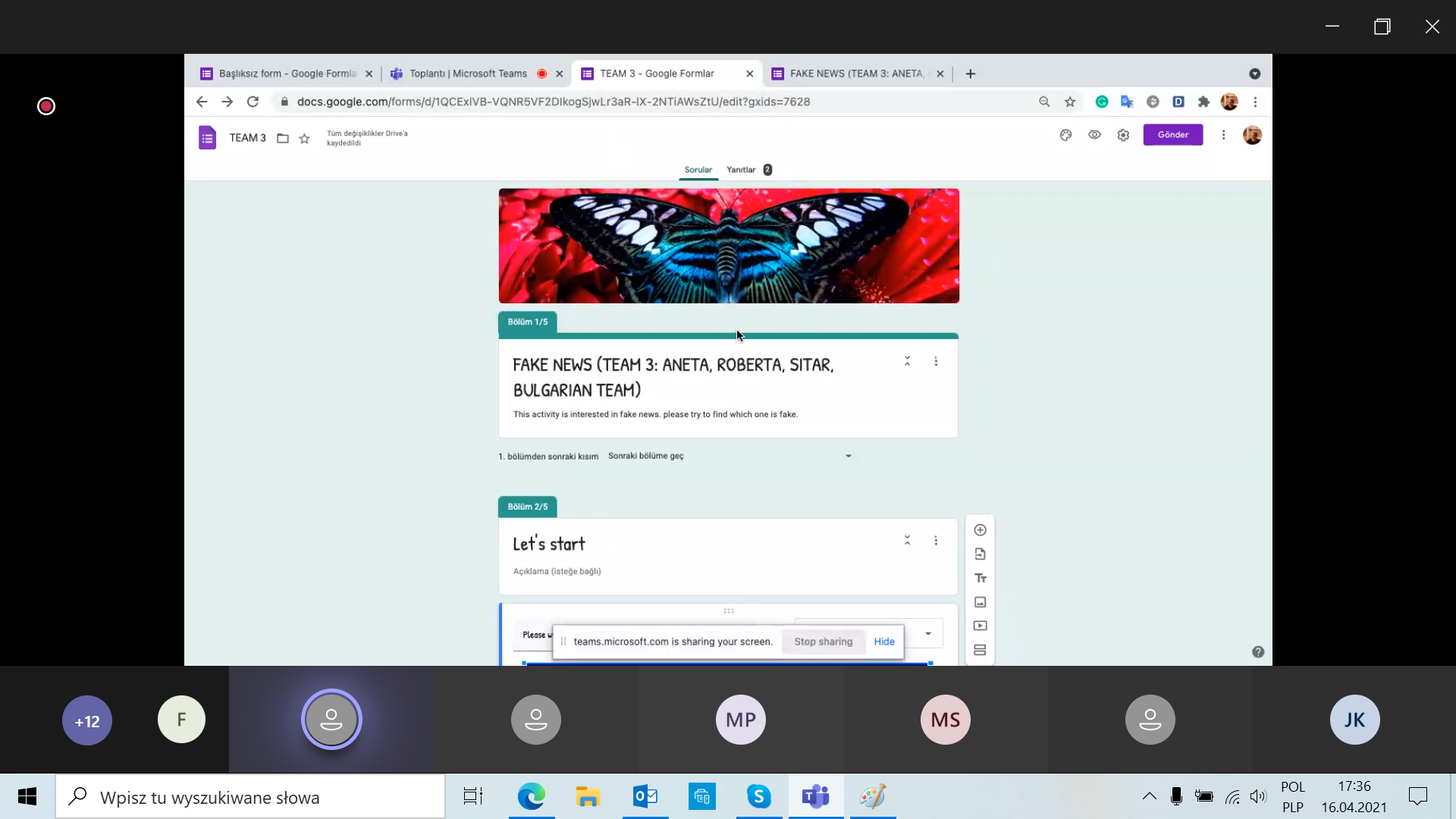The width and height of the screenshot is (1456, 819).
Task: Select participant avatar MS
Action: tap(946, 720)
